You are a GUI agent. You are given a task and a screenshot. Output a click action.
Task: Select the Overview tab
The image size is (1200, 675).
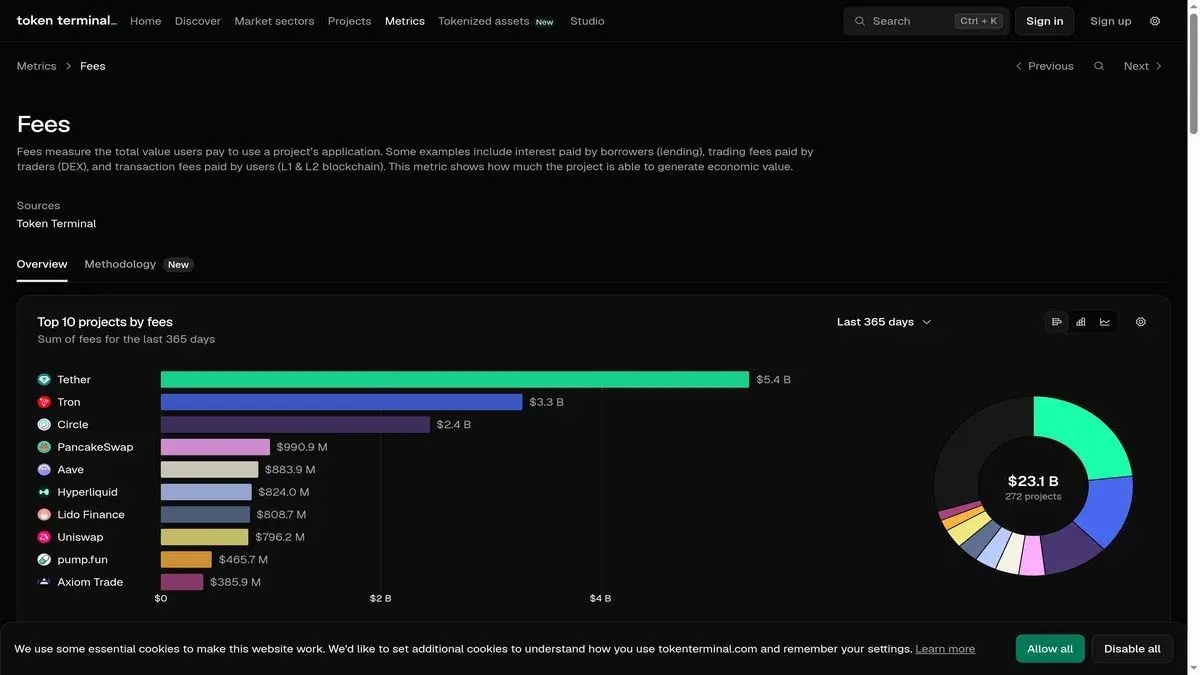[x=42, y=264]
